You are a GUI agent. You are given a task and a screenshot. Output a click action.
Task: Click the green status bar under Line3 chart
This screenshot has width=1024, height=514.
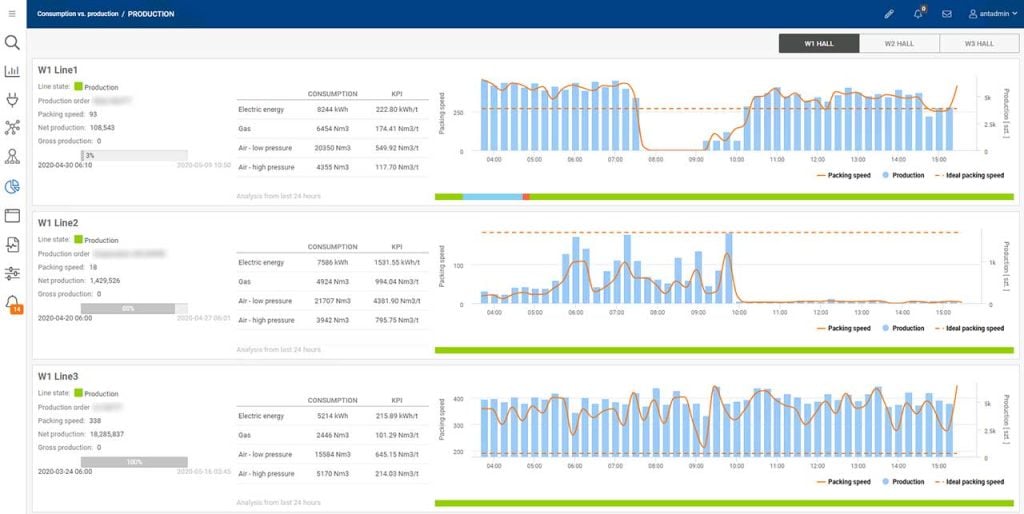pos(724,504)
